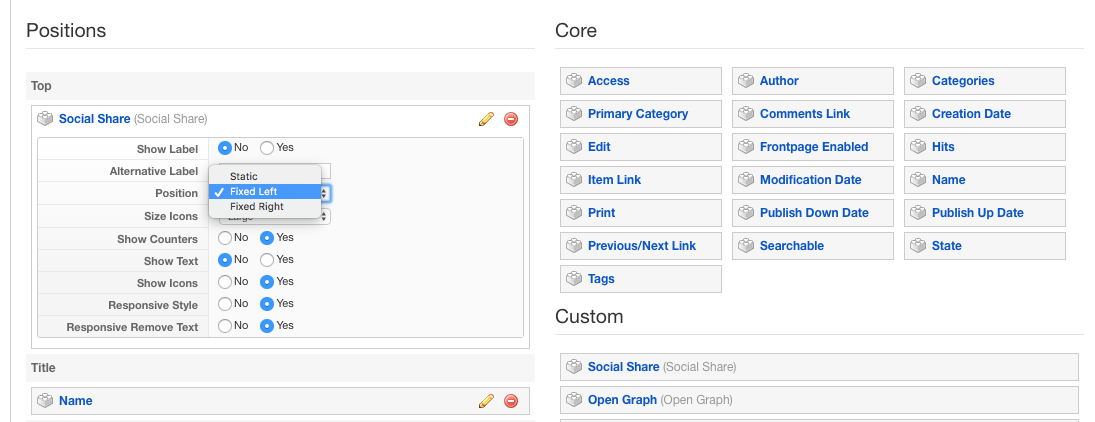1095x422 pixels.
Task: Click the cube icon next to Open Graph
Action: pos(574,400)
